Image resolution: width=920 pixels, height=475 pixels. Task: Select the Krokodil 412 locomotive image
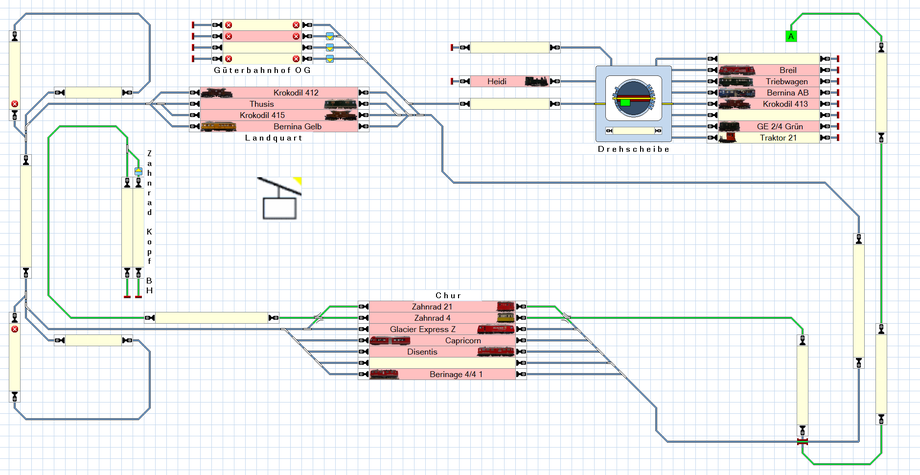[x=217, y=93]
